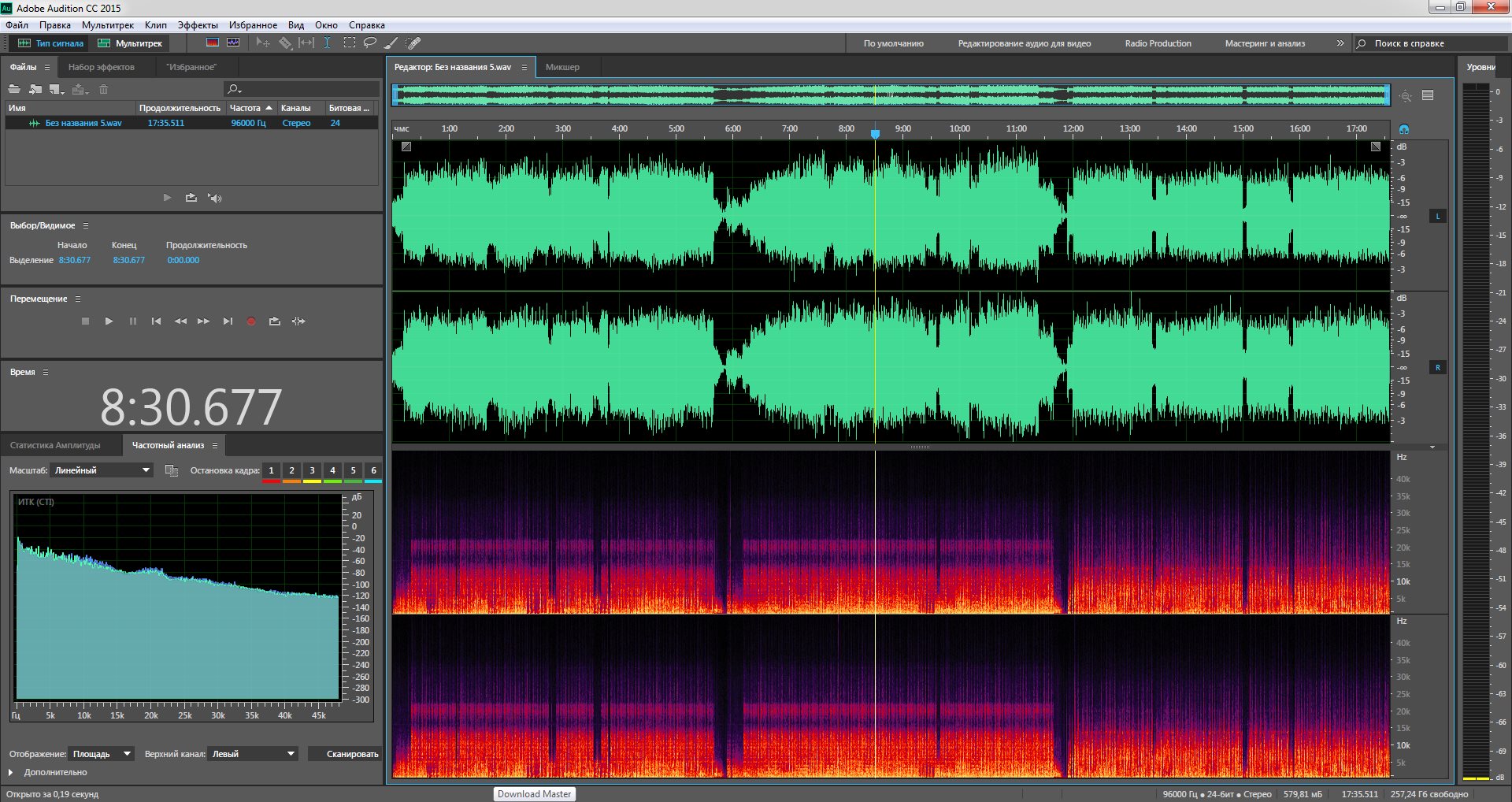Switch to the Статистика Амплитуды tab
This screenshot has height=802, width=1512.
coord(55,445)
